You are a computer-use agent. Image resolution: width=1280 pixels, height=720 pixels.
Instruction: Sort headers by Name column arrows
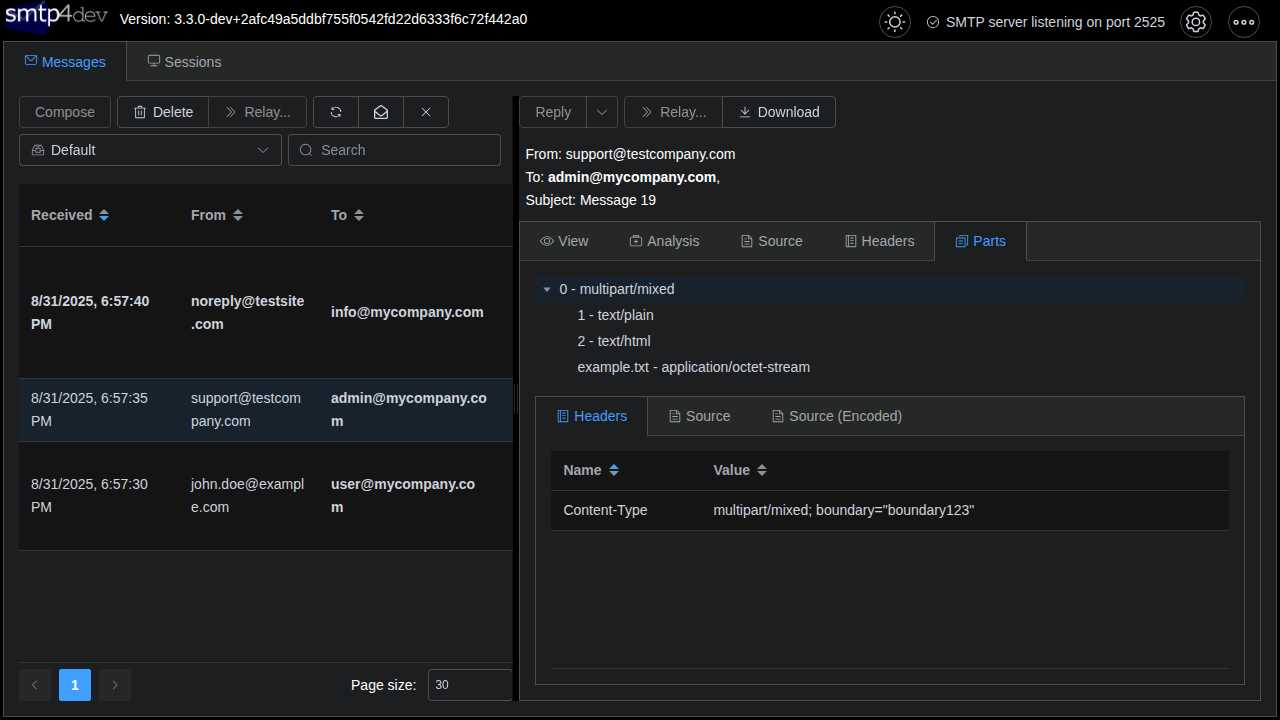point(614,470)
